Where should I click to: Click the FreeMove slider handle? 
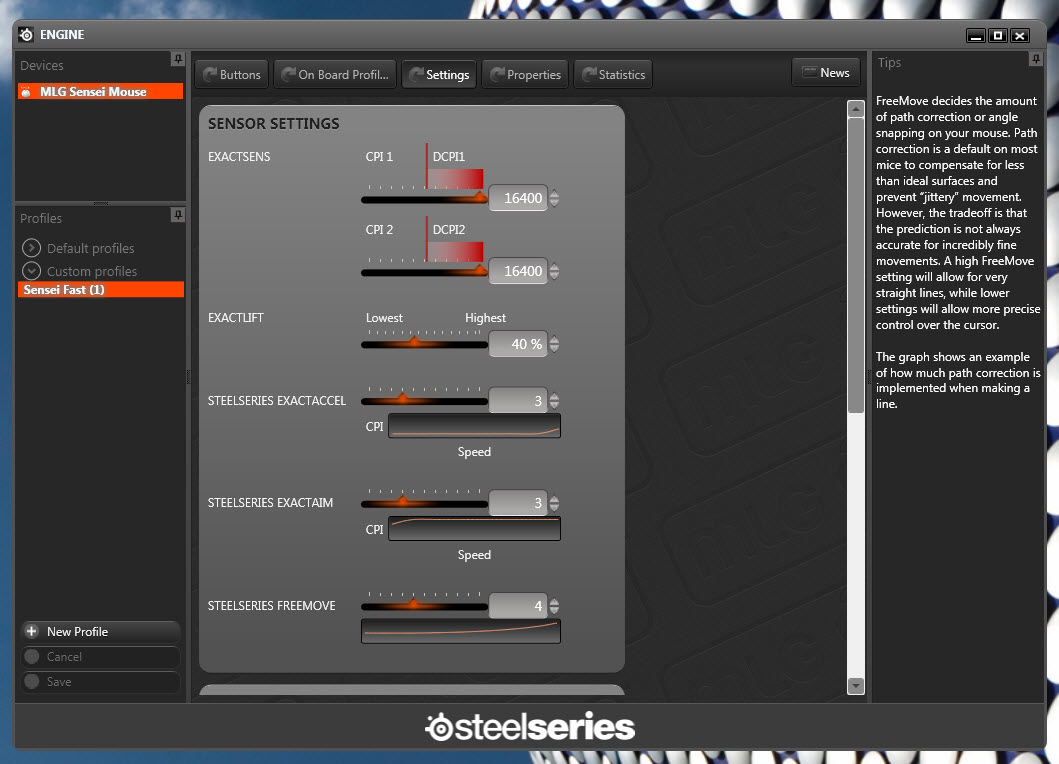[413, 604]
